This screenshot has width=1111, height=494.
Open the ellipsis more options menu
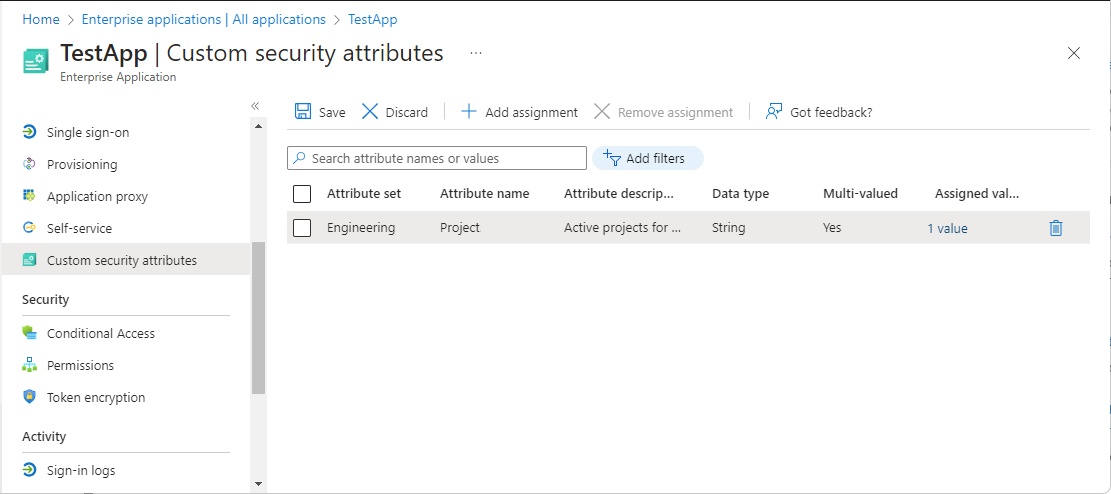pos(476,53)
